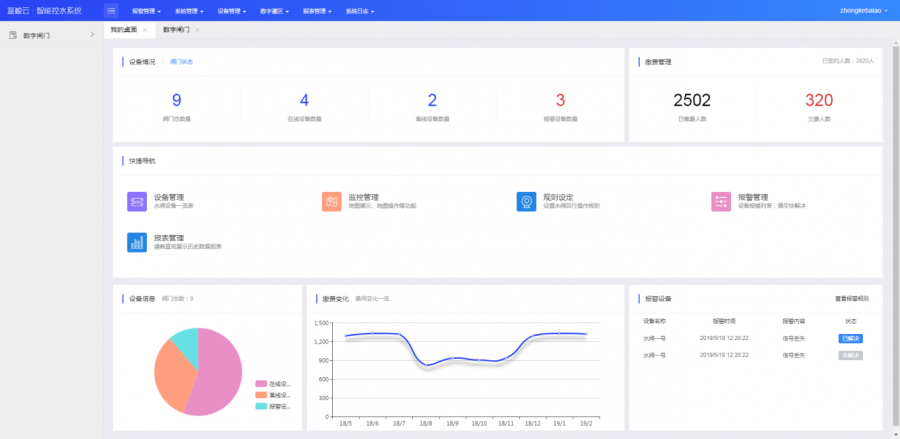Open the 设备管理 top menu dropdown
This screenshot has height=439, width=900.
[x=232, y=11]
